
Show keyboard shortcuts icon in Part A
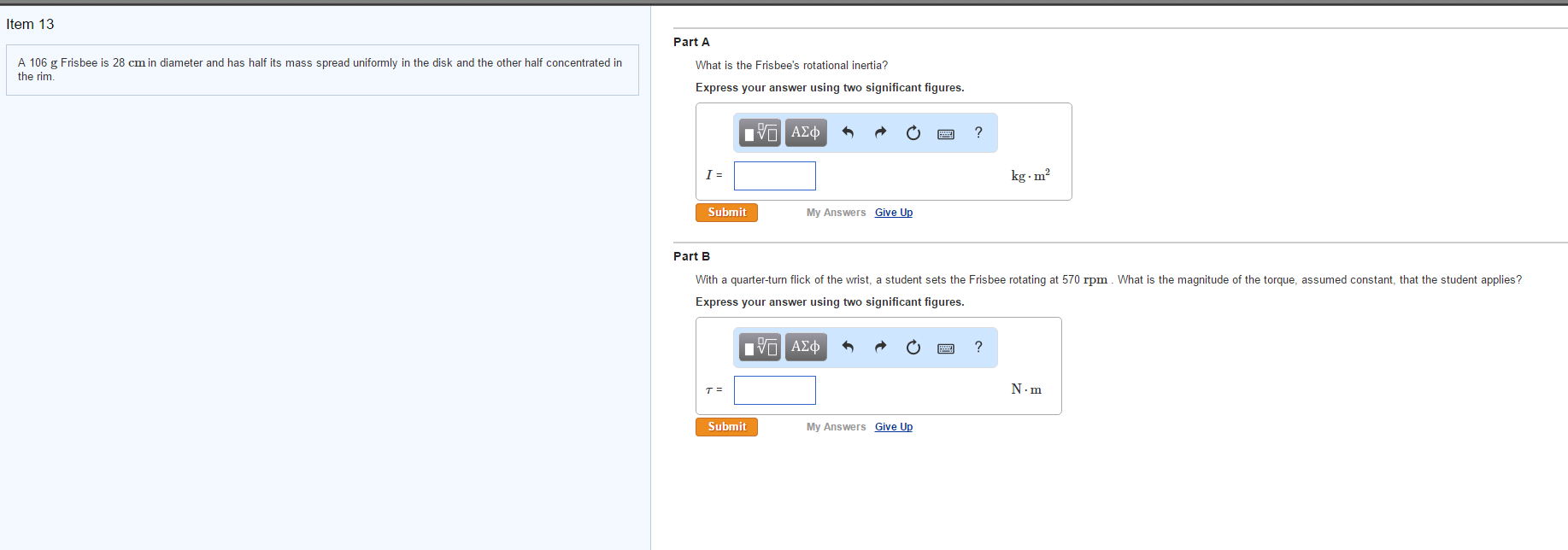(946, 133)
